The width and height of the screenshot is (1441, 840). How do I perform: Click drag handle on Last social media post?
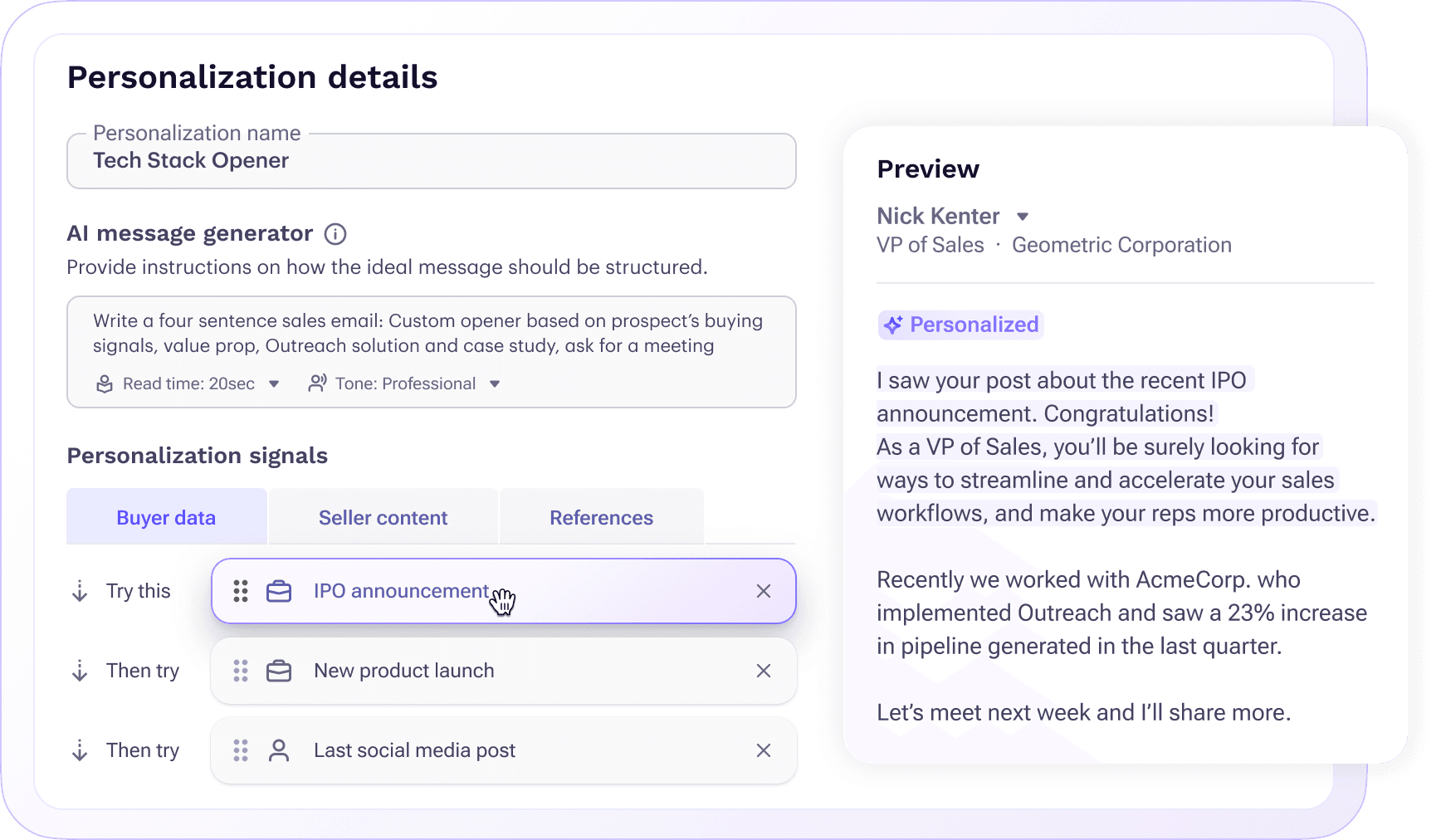click(241, 750)
